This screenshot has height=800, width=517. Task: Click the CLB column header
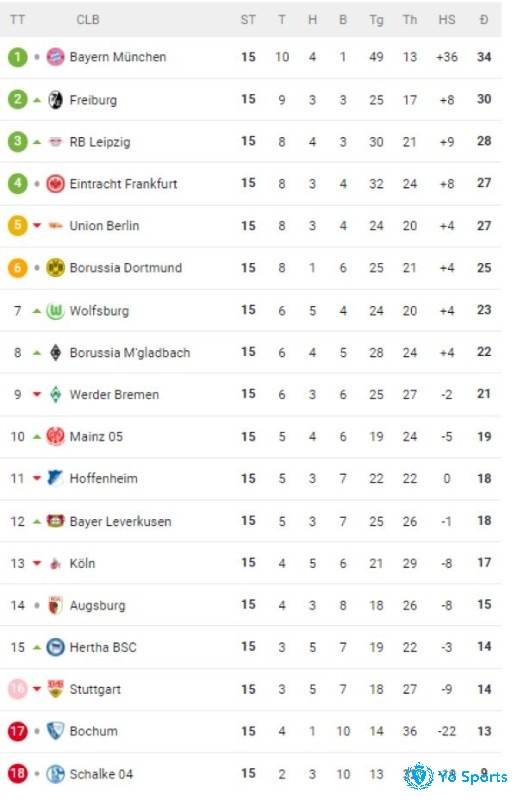[88, 20]
